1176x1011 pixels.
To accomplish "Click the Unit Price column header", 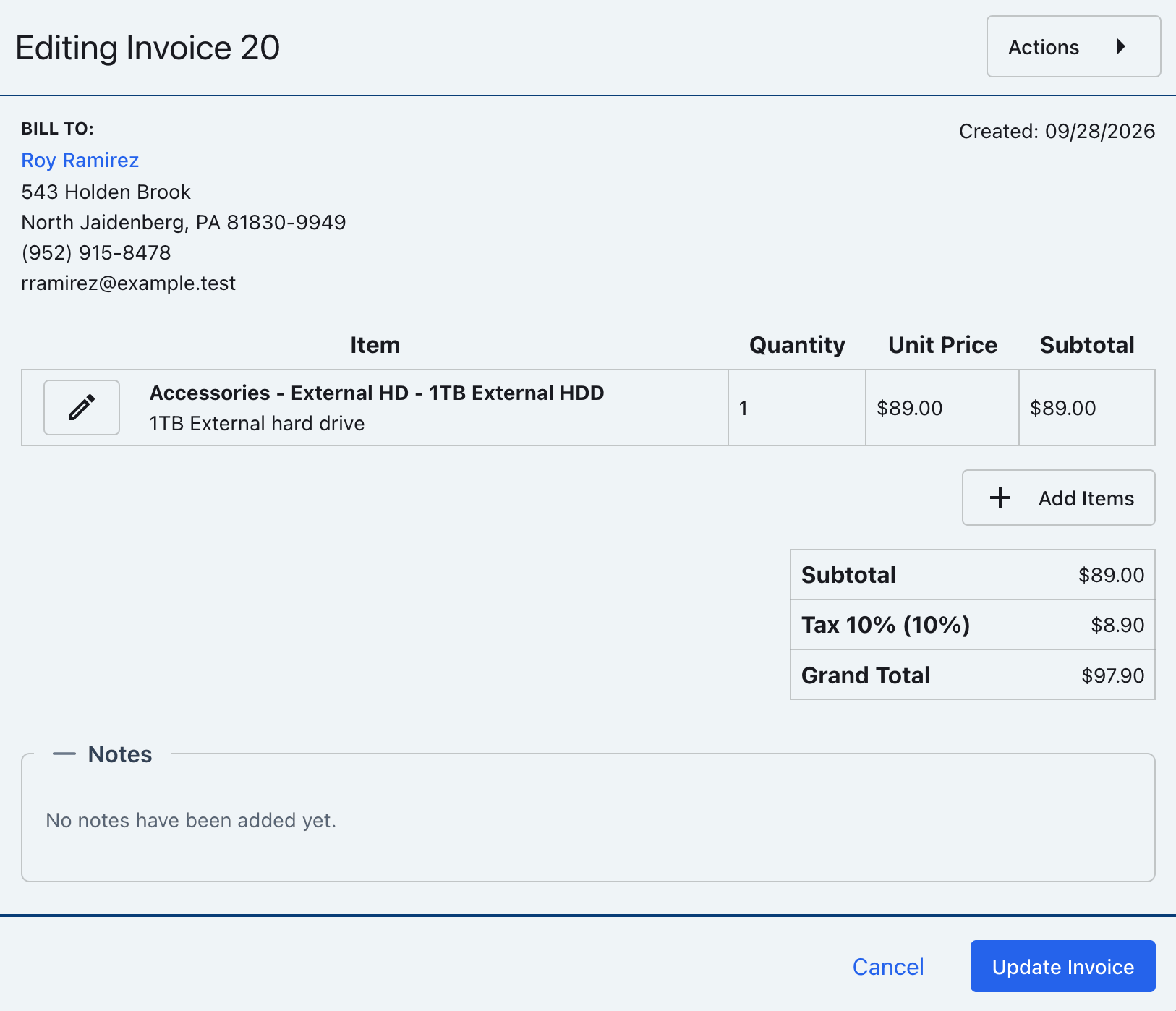I will [942, 345].
